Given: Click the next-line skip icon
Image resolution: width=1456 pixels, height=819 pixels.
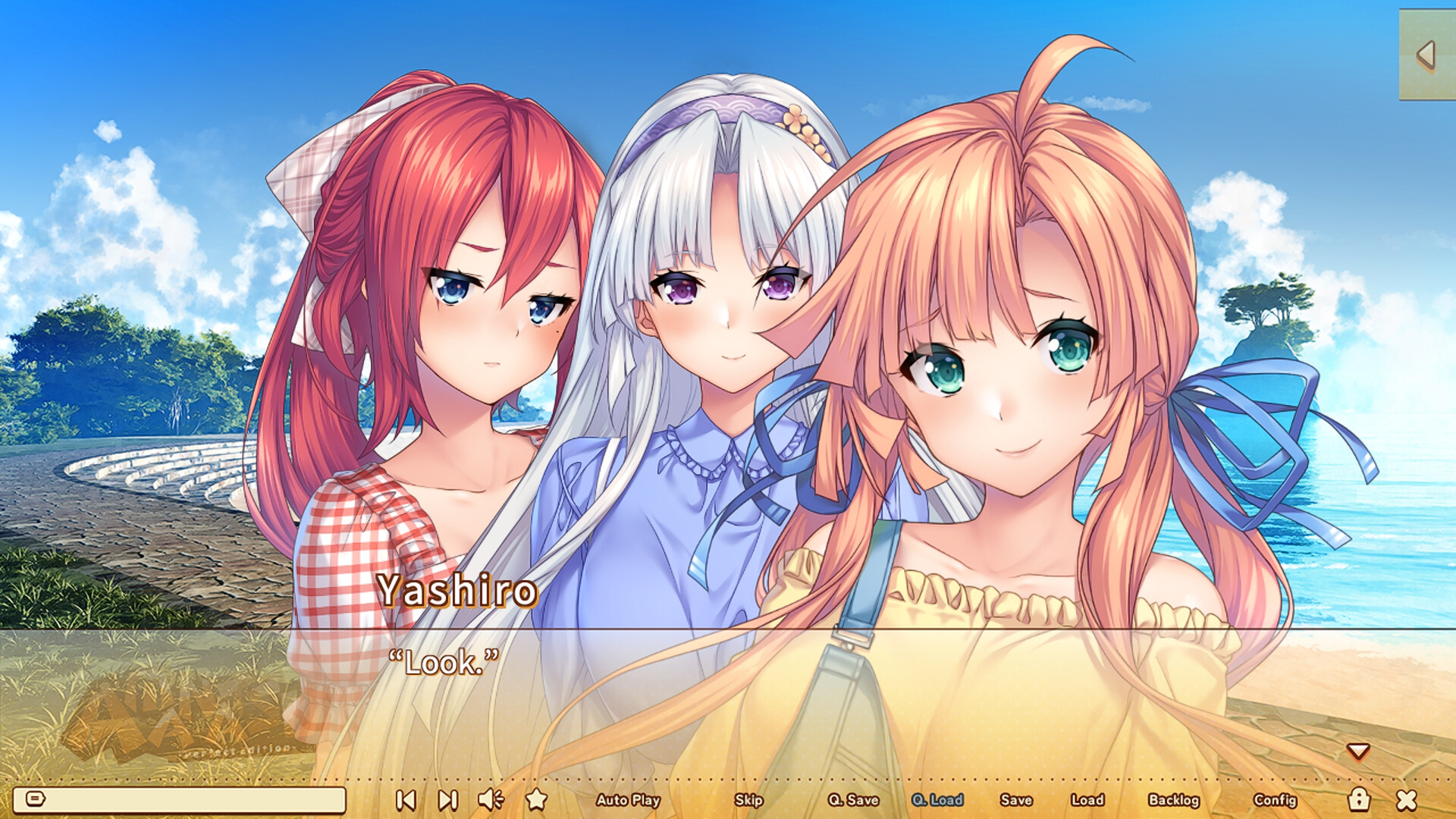Looking at the screenshot, I should 447,799.
